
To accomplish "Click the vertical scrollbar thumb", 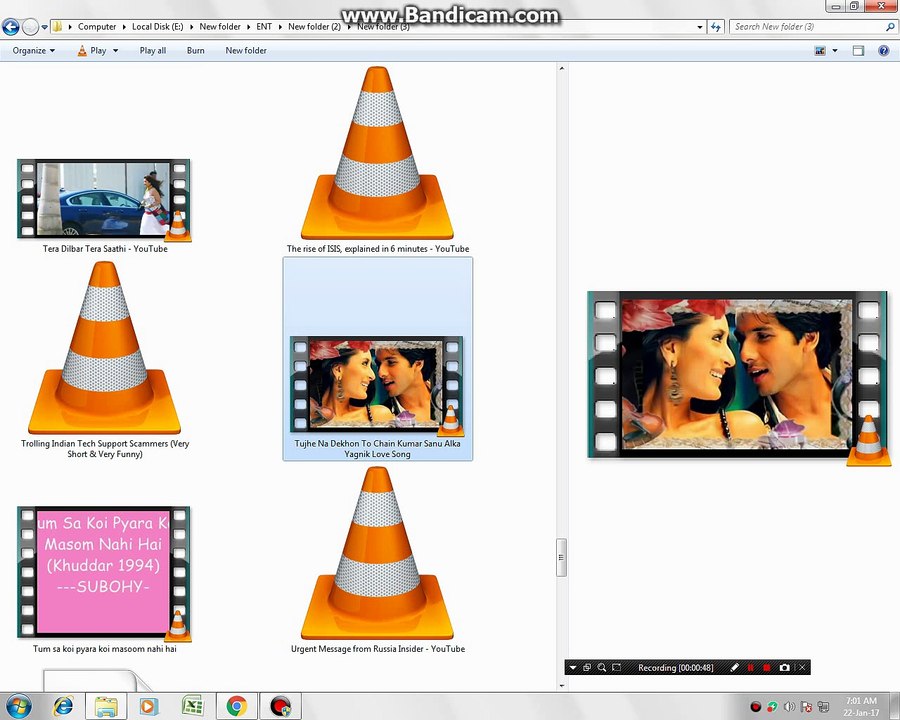I will coord(562,557).
